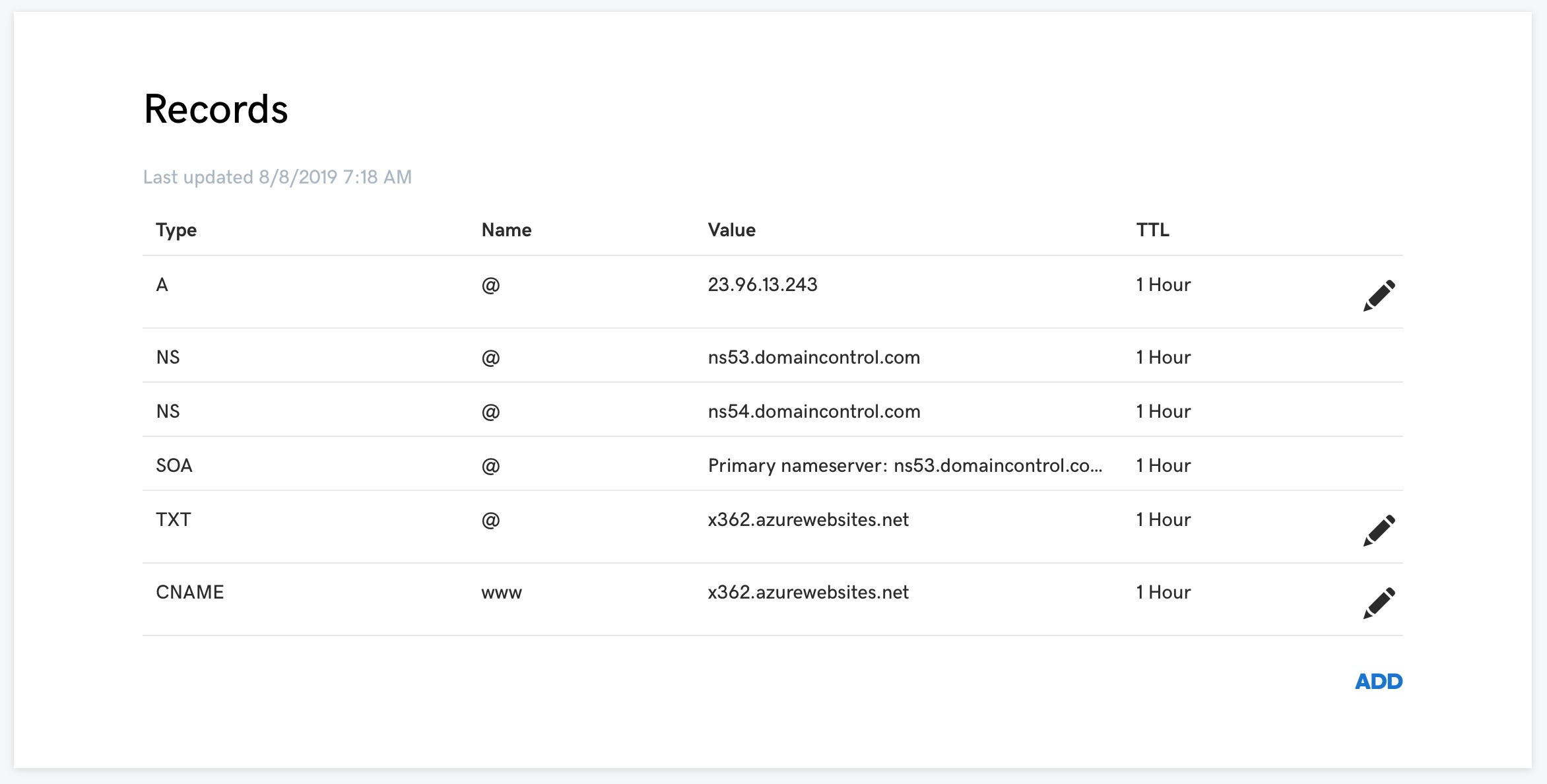The height and width of the screenshot is (784, 1547).
Task: Edit the TXT record with pencil icon
Action: pyautogui.click(x=1379, y=530)
